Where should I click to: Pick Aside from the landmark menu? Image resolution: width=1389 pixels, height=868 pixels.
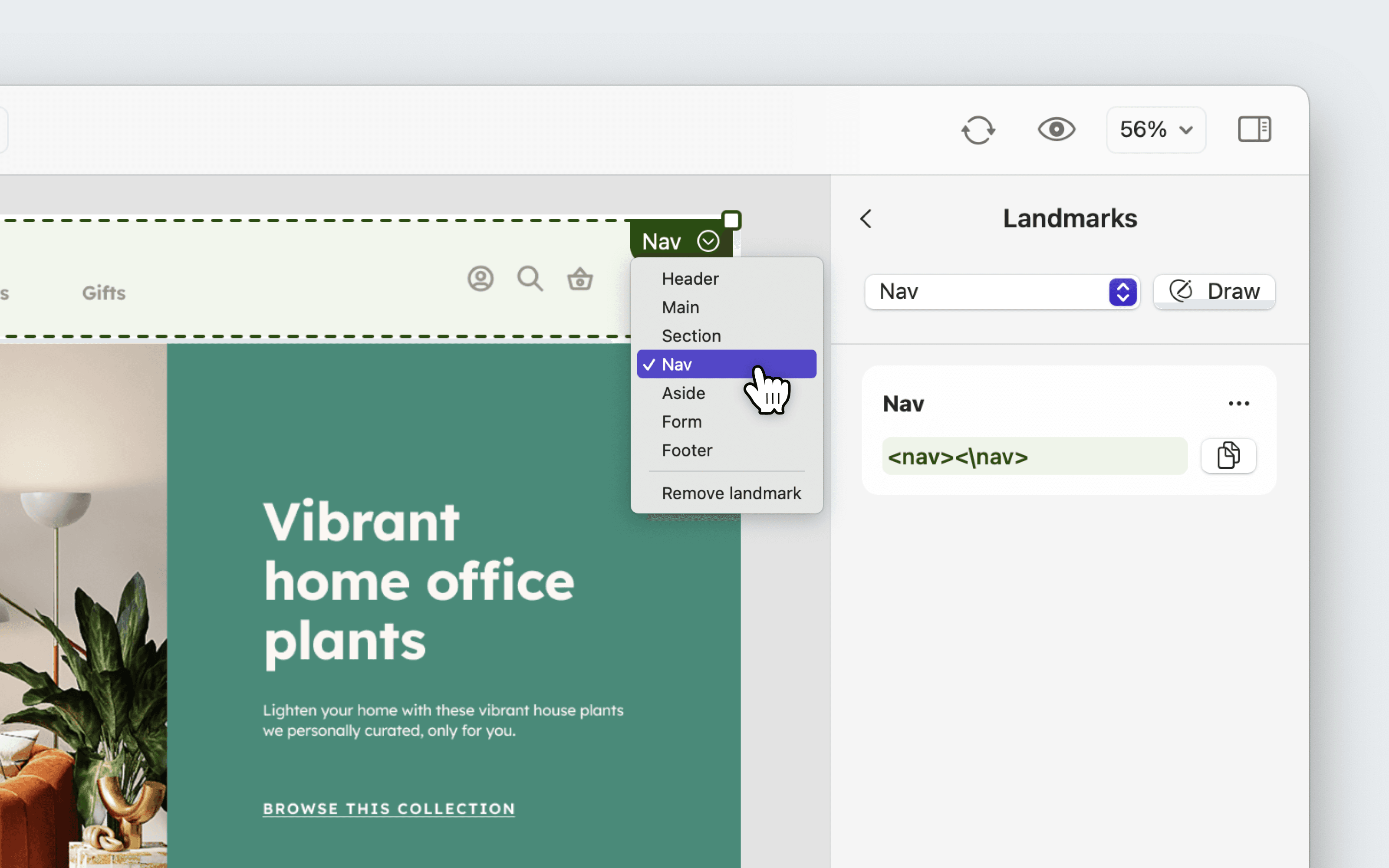tap(683, 393)
